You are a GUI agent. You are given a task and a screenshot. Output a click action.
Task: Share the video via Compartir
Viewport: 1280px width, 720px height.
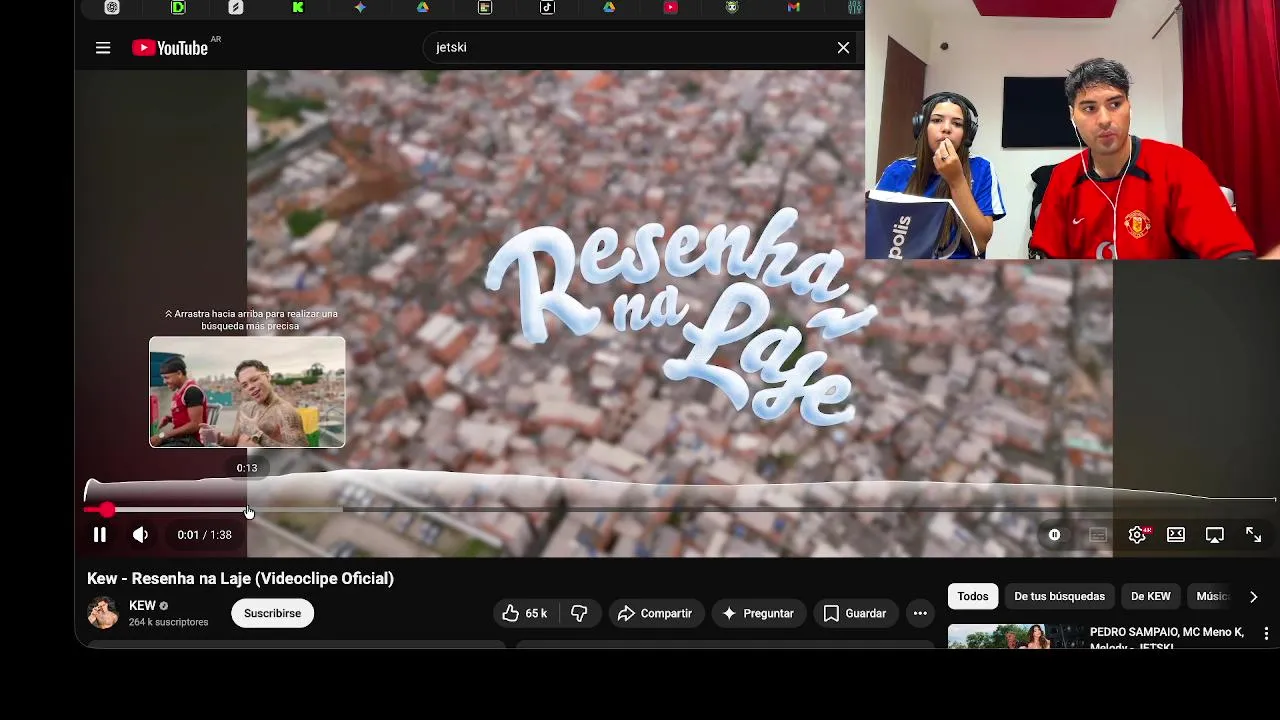655,613
